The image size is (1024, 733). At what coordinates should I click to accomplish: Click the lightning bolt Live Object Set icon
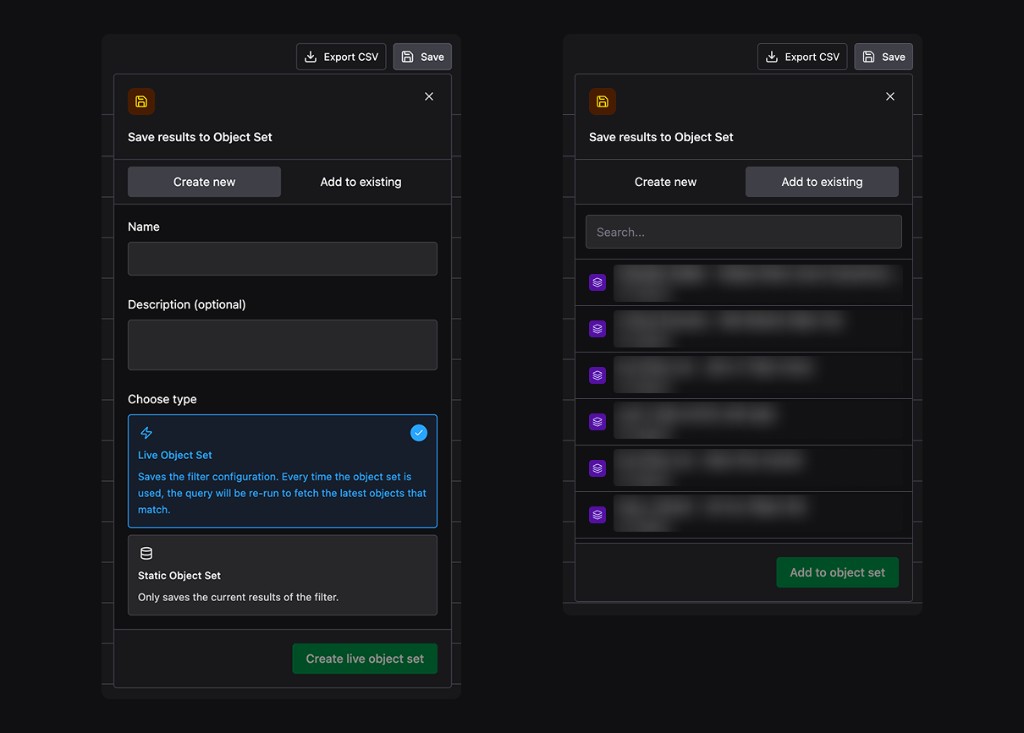(146, 432)
